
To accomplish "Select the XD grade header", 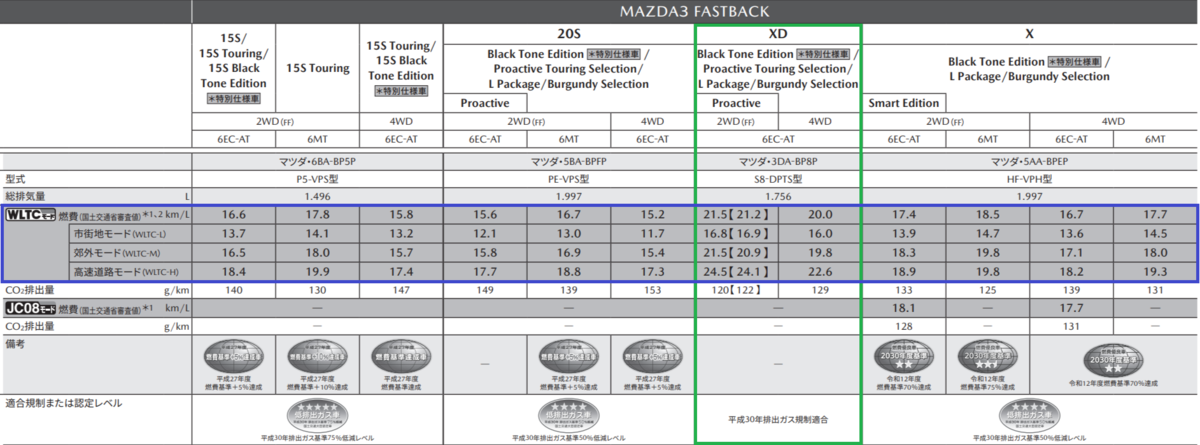I will [x=778, y=33].
